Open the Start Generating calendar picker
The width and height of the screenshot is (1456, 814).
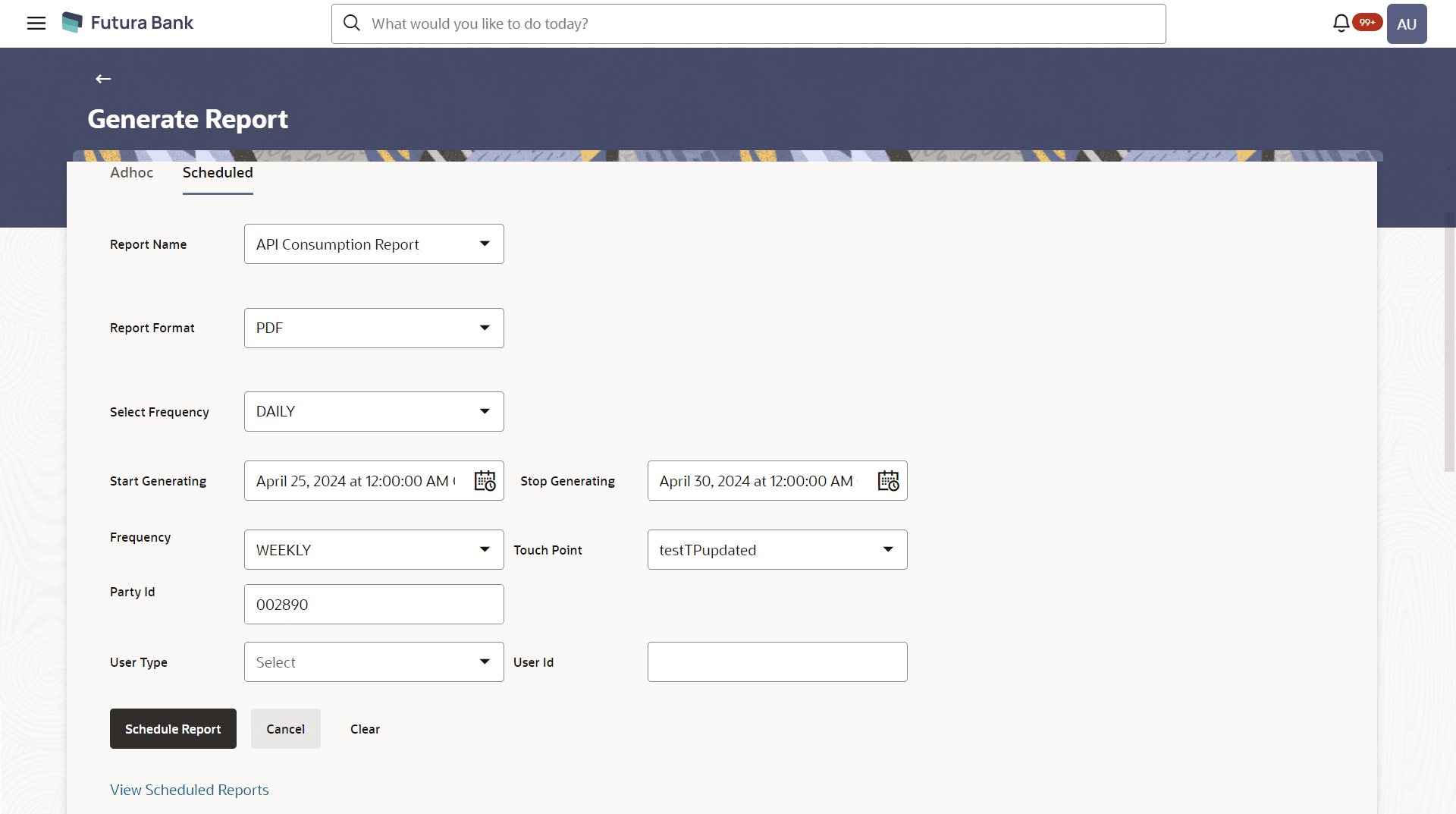click(x=485, y=480)
